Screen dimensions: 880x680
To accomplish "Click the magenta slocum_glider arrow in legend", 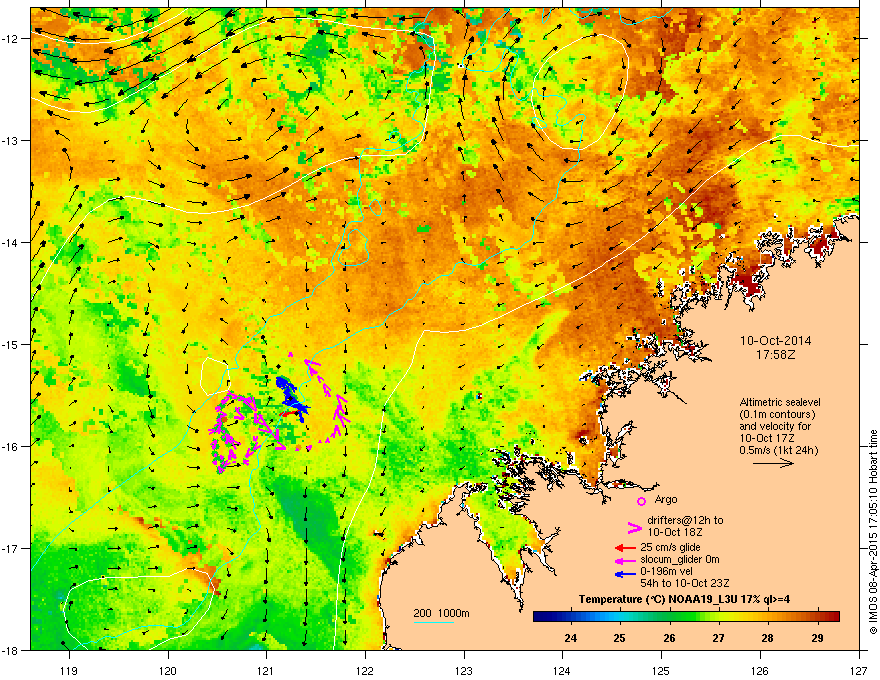I will (x=626, y=560).
